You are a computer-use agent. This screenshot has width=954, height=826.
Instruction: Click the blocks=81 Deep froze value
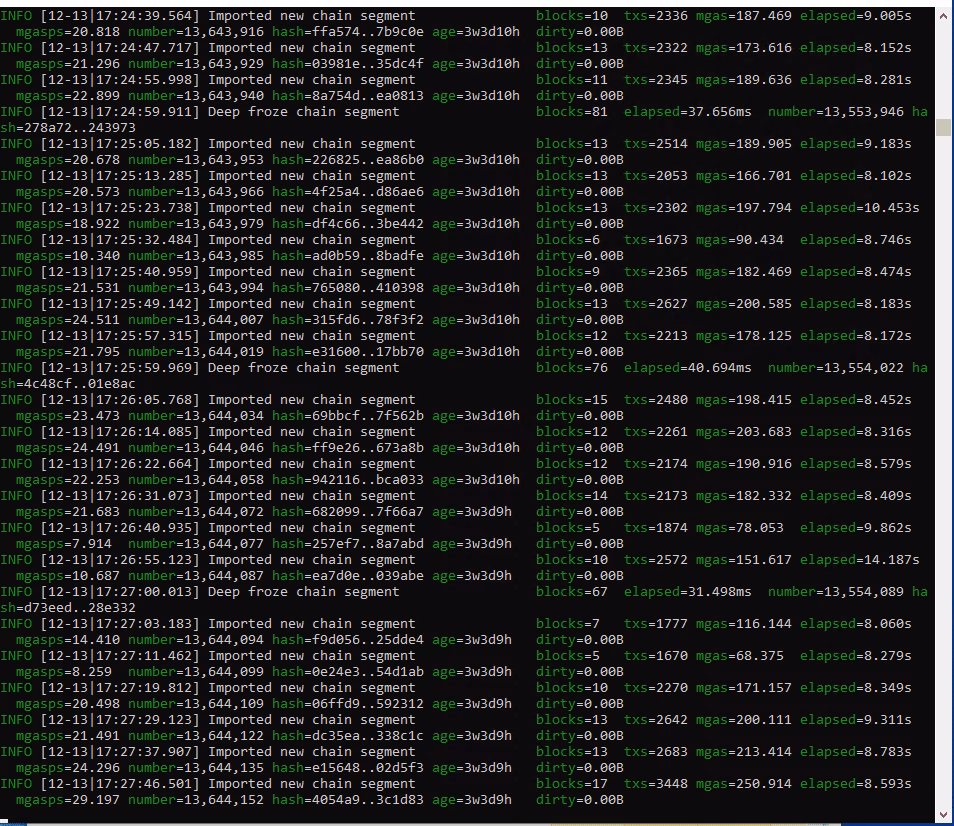(x=572, y=112)
